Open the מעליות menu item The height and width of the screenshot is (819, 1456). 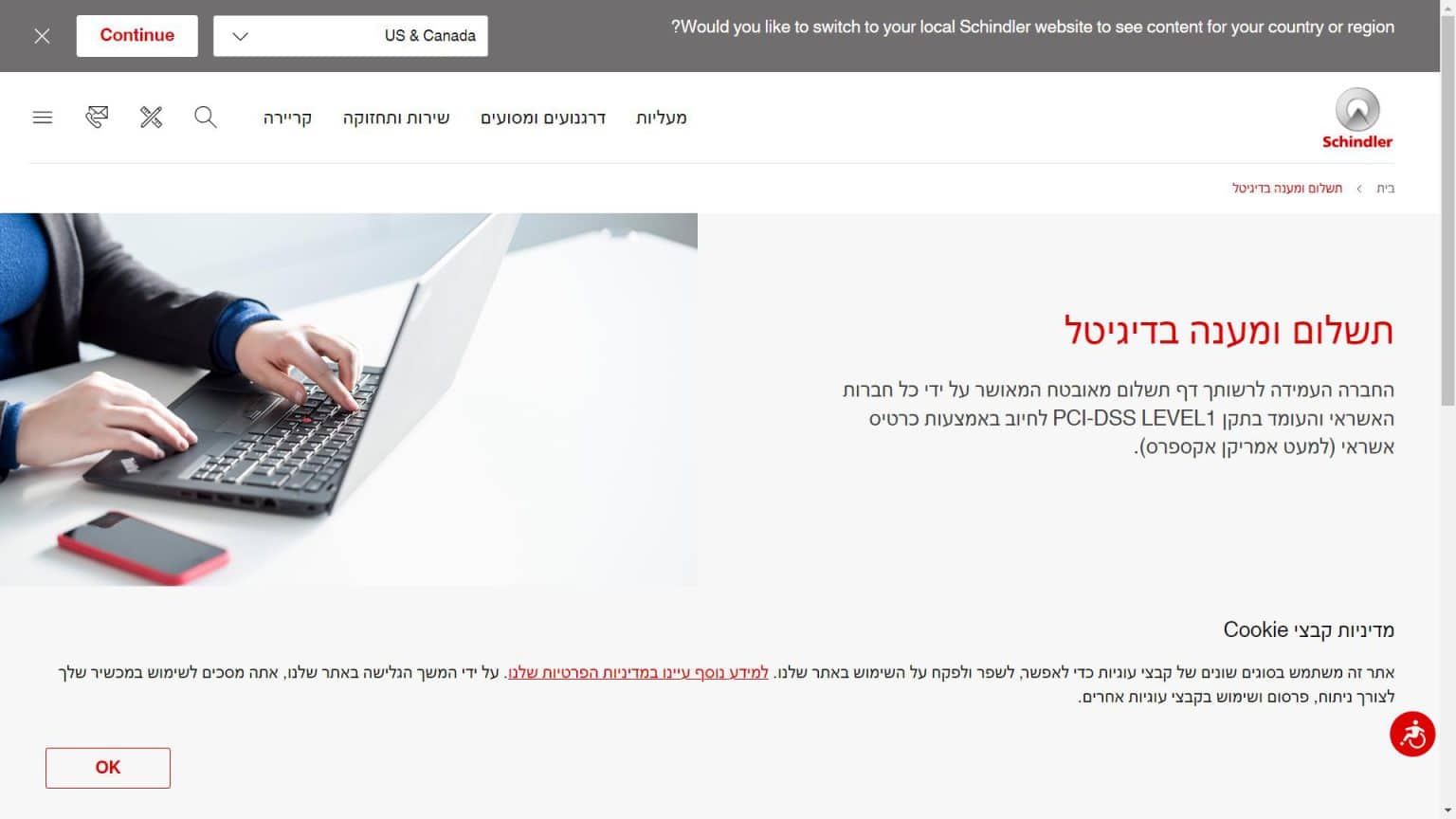[x=661, y=118]
